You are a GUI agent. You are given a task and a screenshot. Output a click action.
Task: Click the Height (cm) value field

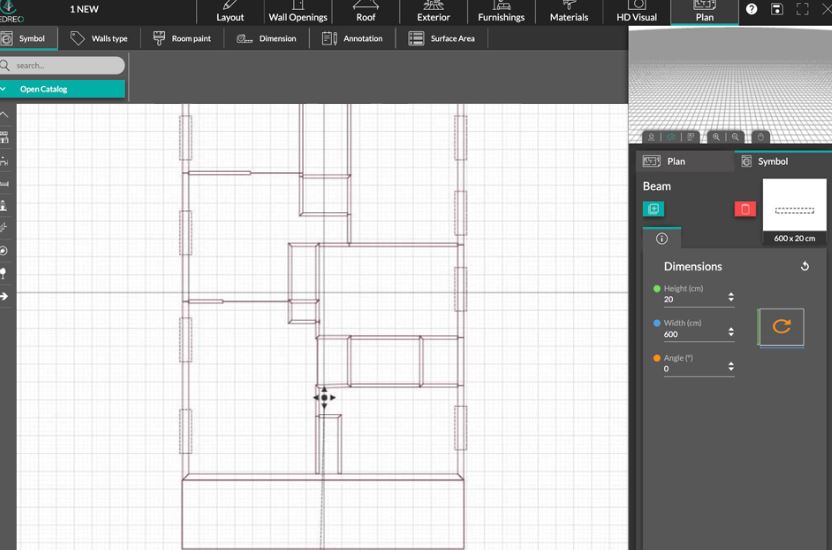tap(694, 299)
